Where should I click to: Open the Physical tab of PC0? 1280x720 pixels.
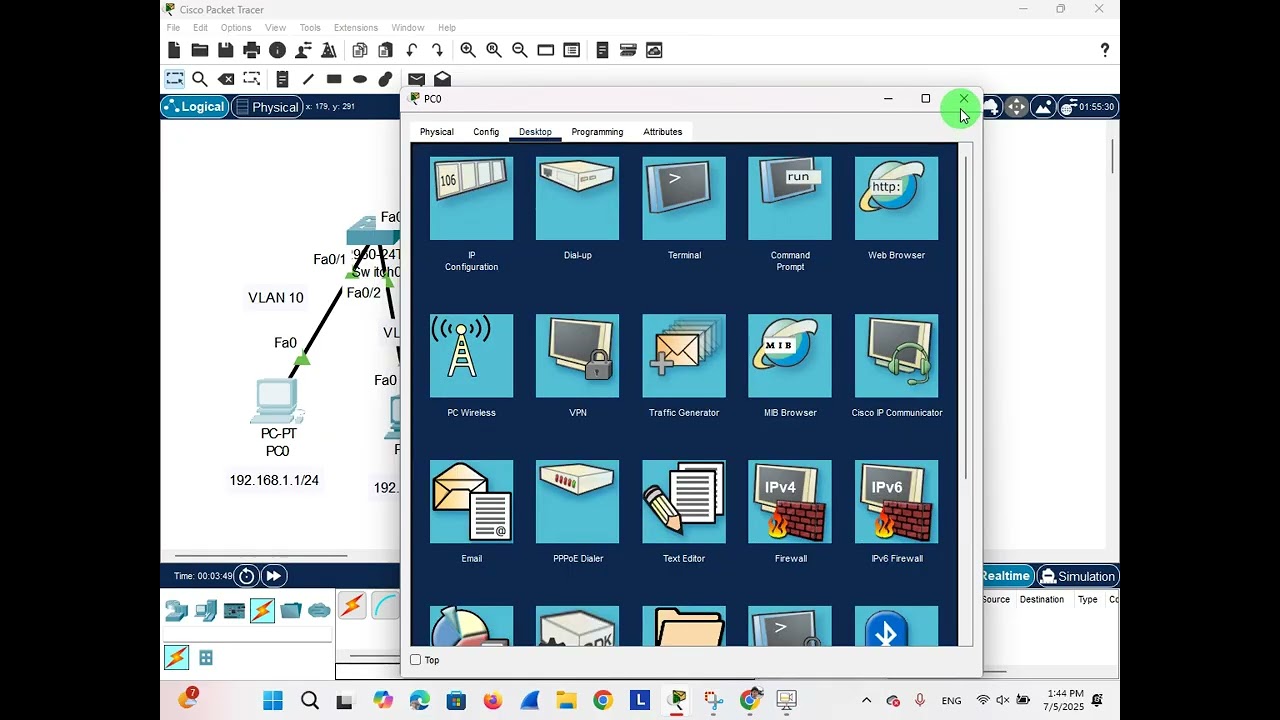[x=437, y=132]
